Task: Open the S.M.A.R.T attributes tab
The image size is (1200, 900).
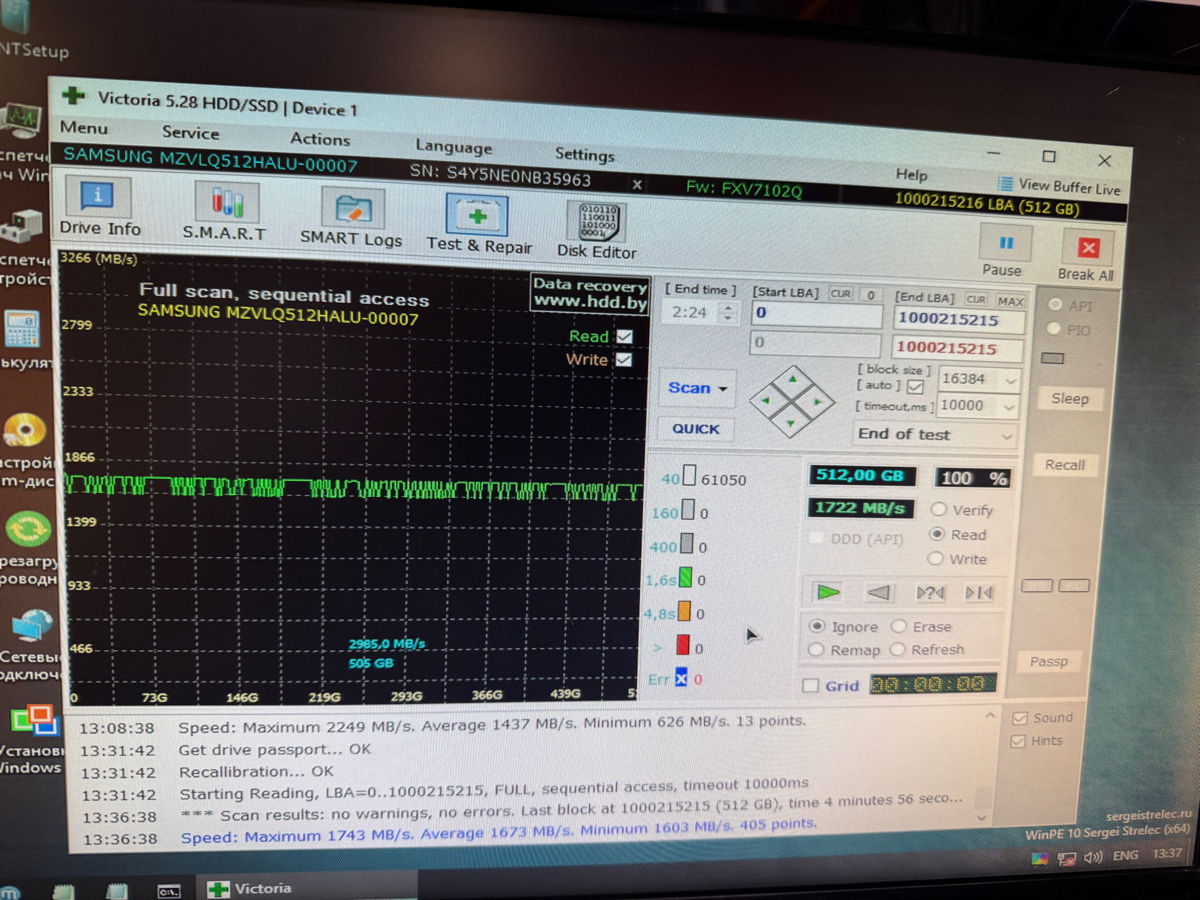Action: pos(224,212)
